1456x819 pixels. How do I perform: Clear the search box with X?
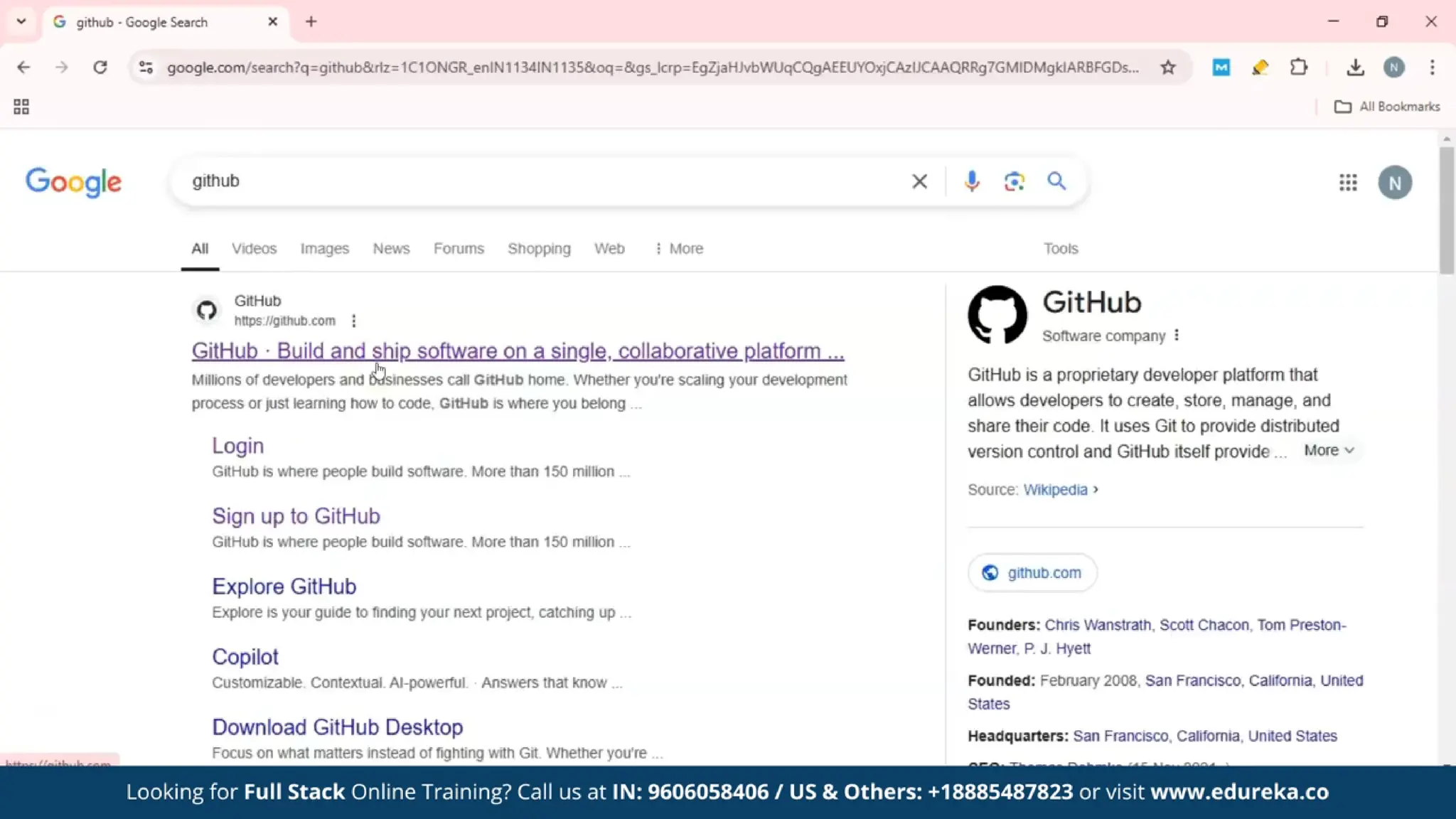919,182
